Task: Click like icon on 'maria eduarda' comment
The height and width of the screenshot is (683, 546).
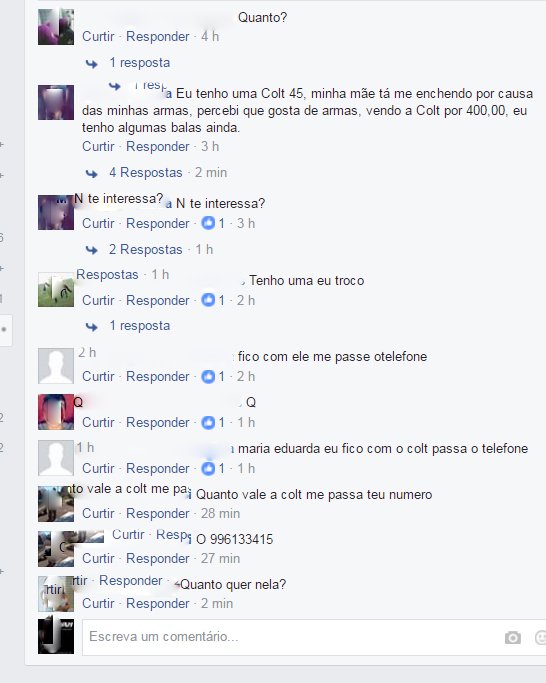Action: tap(208, 468)
